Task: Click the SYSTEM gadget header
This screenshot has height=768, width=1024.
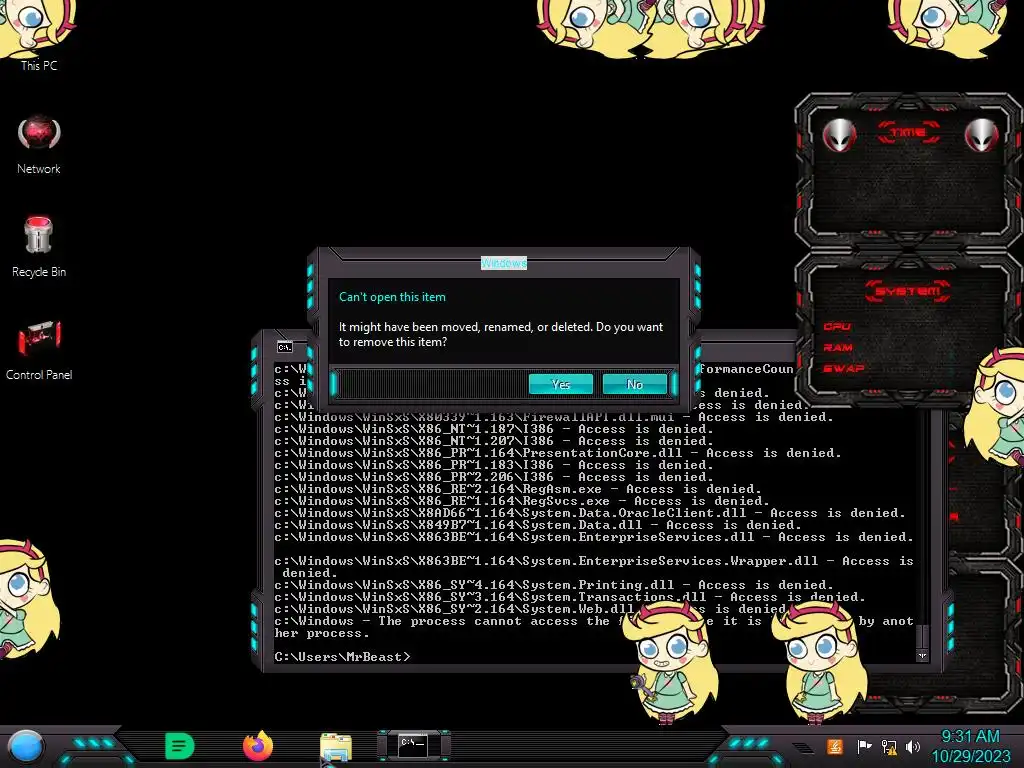Action: click(x=908, y=291)
